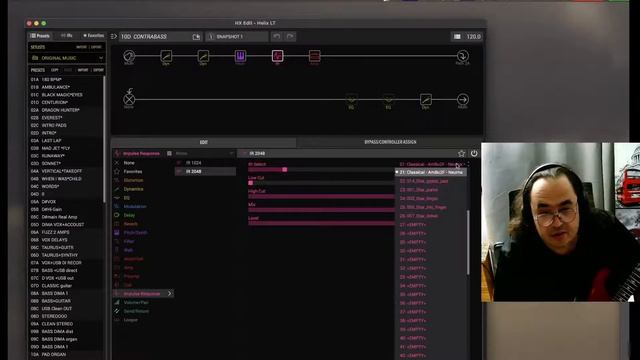Switch to the Favorites tab

pyautogui.click(x=94, y=36)
